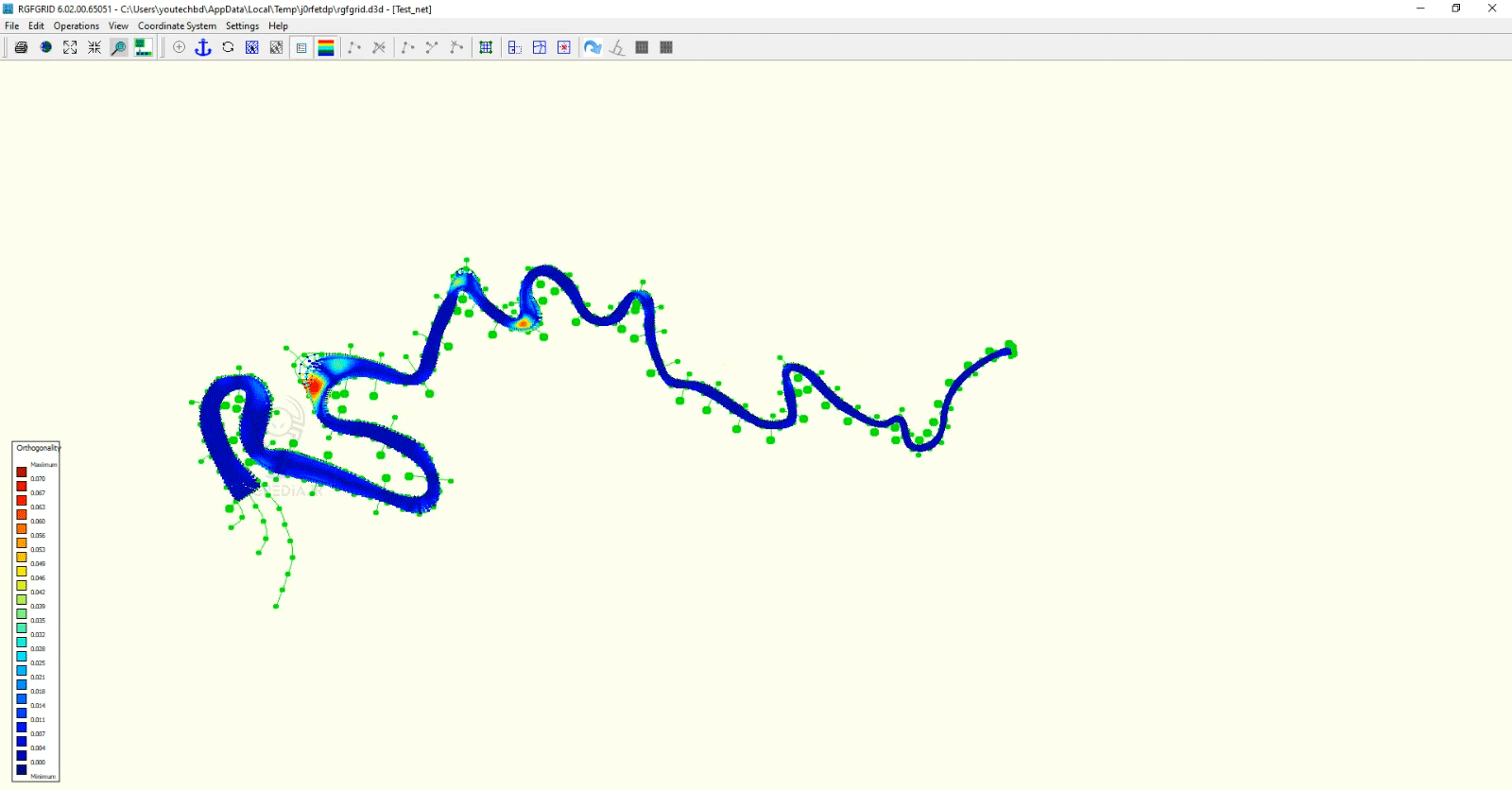Select the magnifying glass zoom tool
The image size is (1512, 790).
[118, 47]
